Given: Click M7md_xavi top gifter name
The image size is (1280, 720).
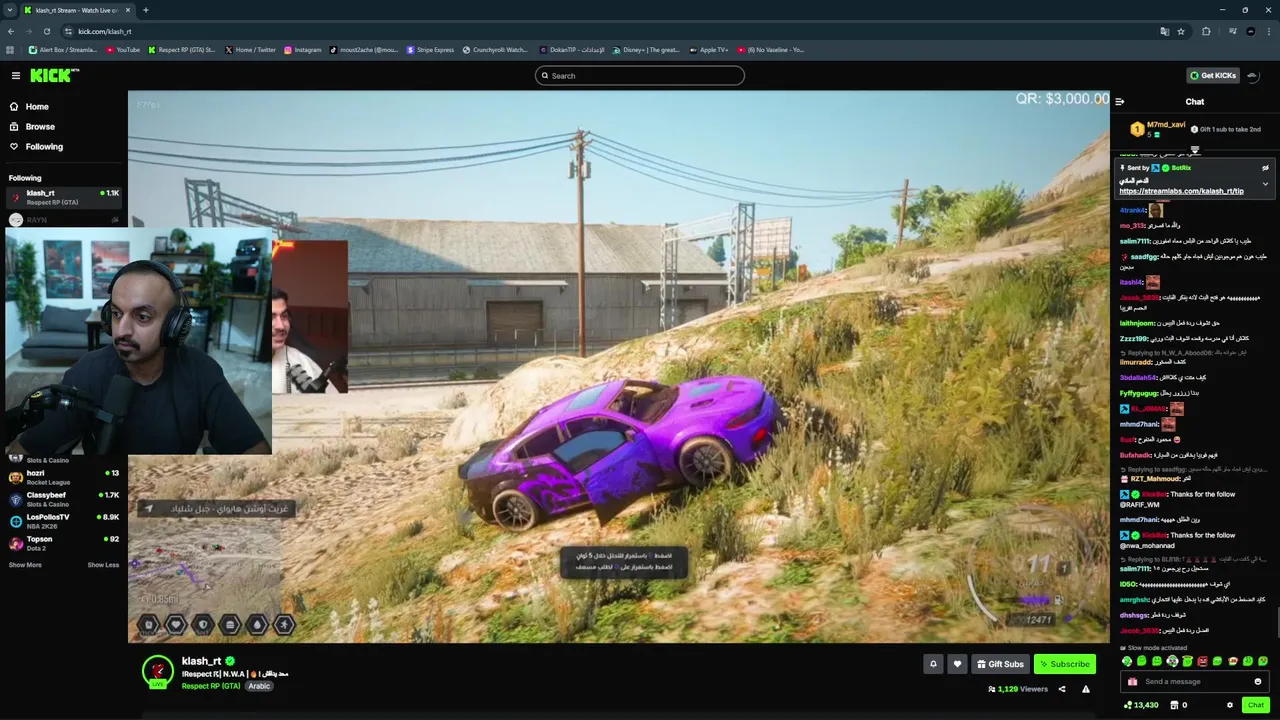Looking at the screenshot, I should tap(1166, 125).
